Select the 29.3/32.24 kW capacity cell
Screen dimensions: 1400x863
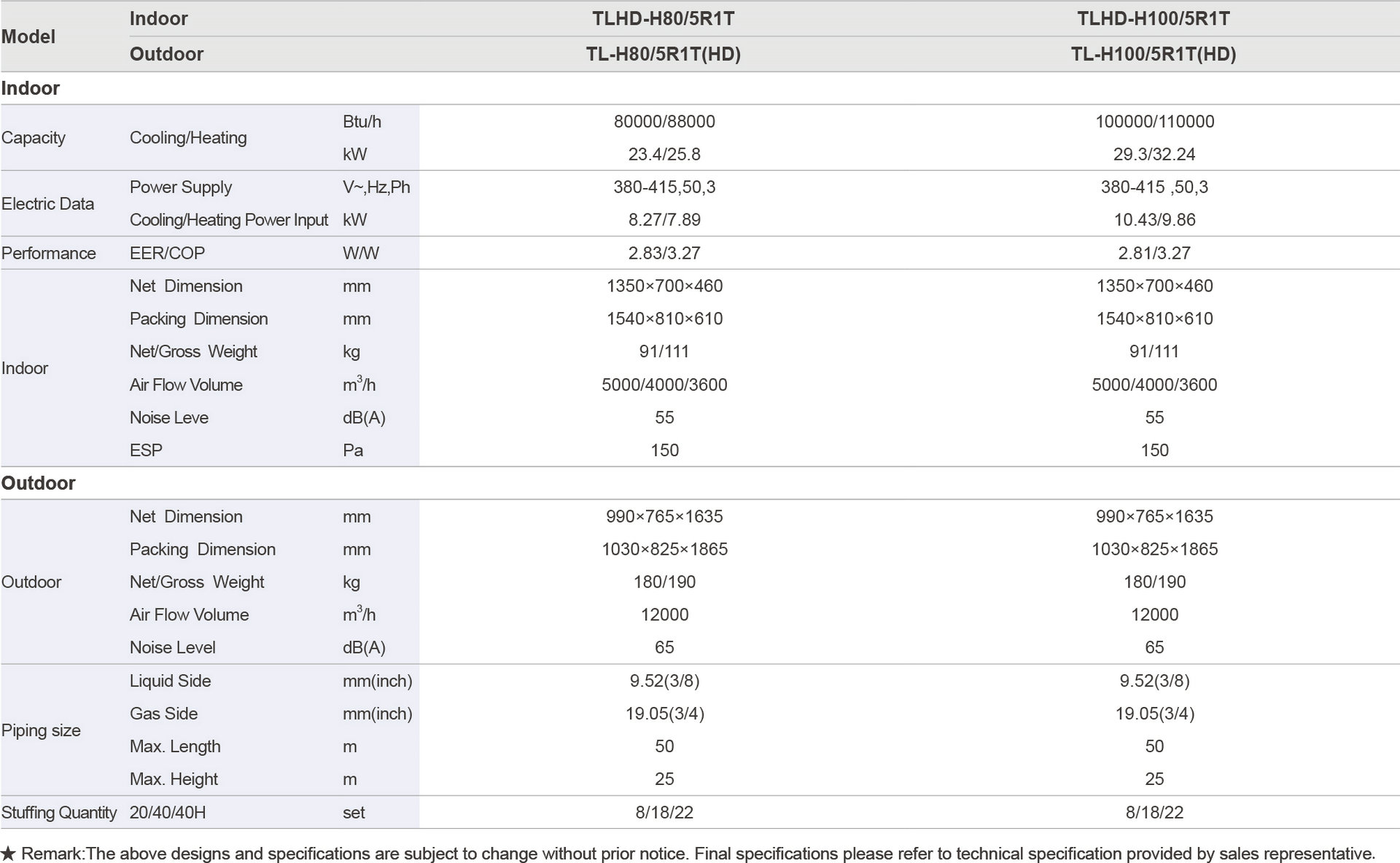[1154, 155]
